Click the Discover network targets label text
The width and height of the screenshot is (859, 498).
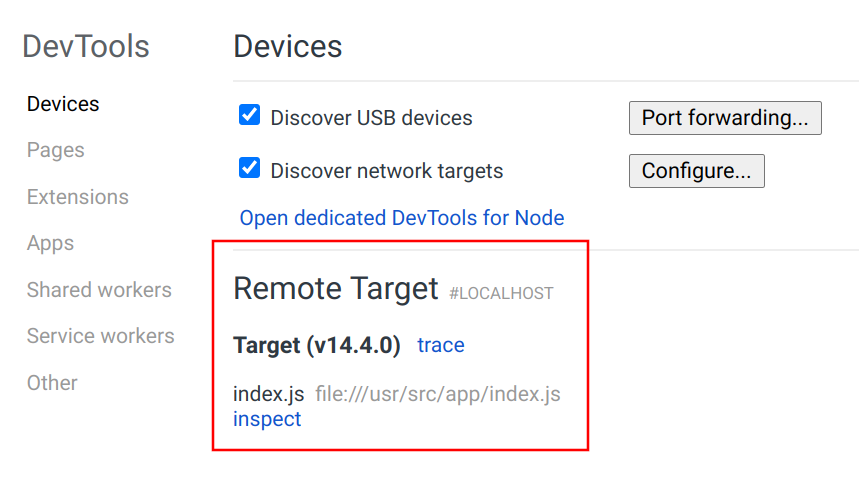tap(386, 171)
